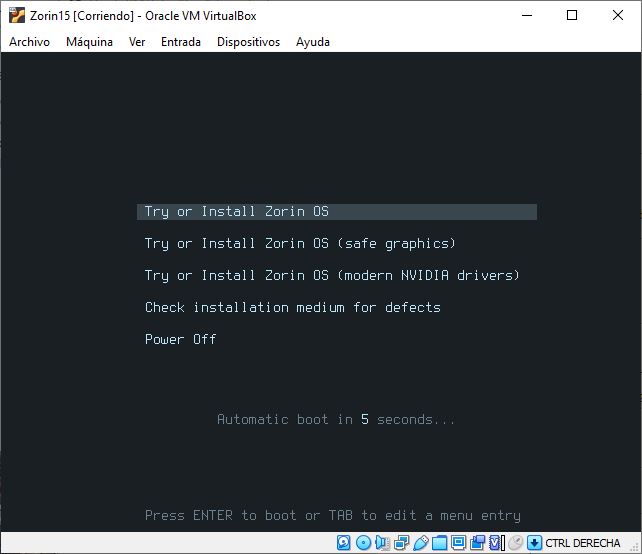
Task: Click the mouse integration status icon
Action: coord(515,543)
